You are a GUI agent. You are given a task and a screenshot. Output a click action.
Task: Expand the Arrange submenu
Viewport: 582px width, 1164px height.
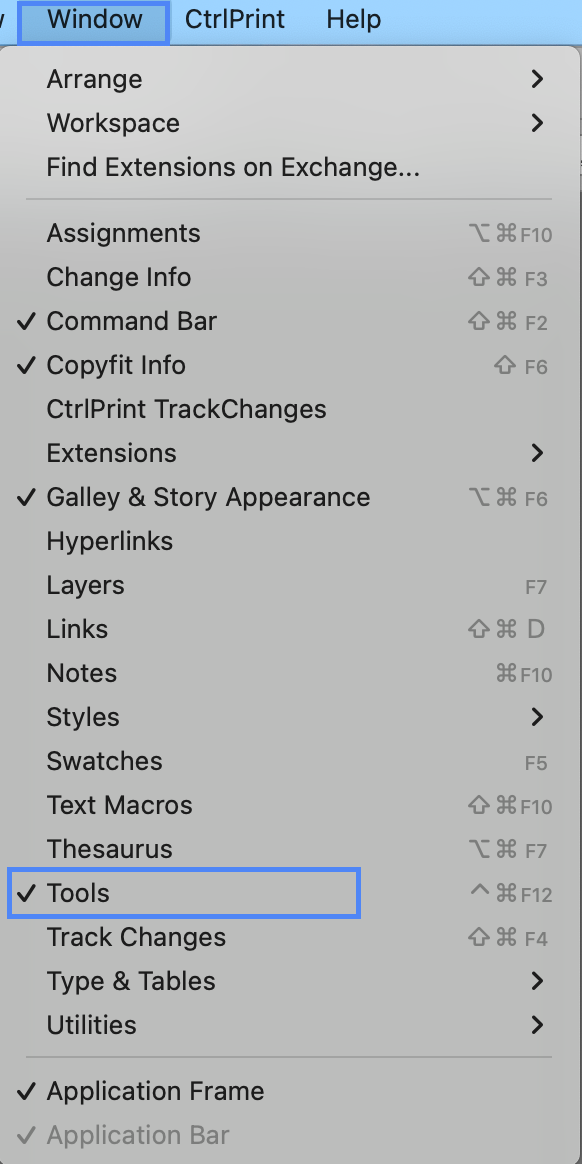pos(290,79)
